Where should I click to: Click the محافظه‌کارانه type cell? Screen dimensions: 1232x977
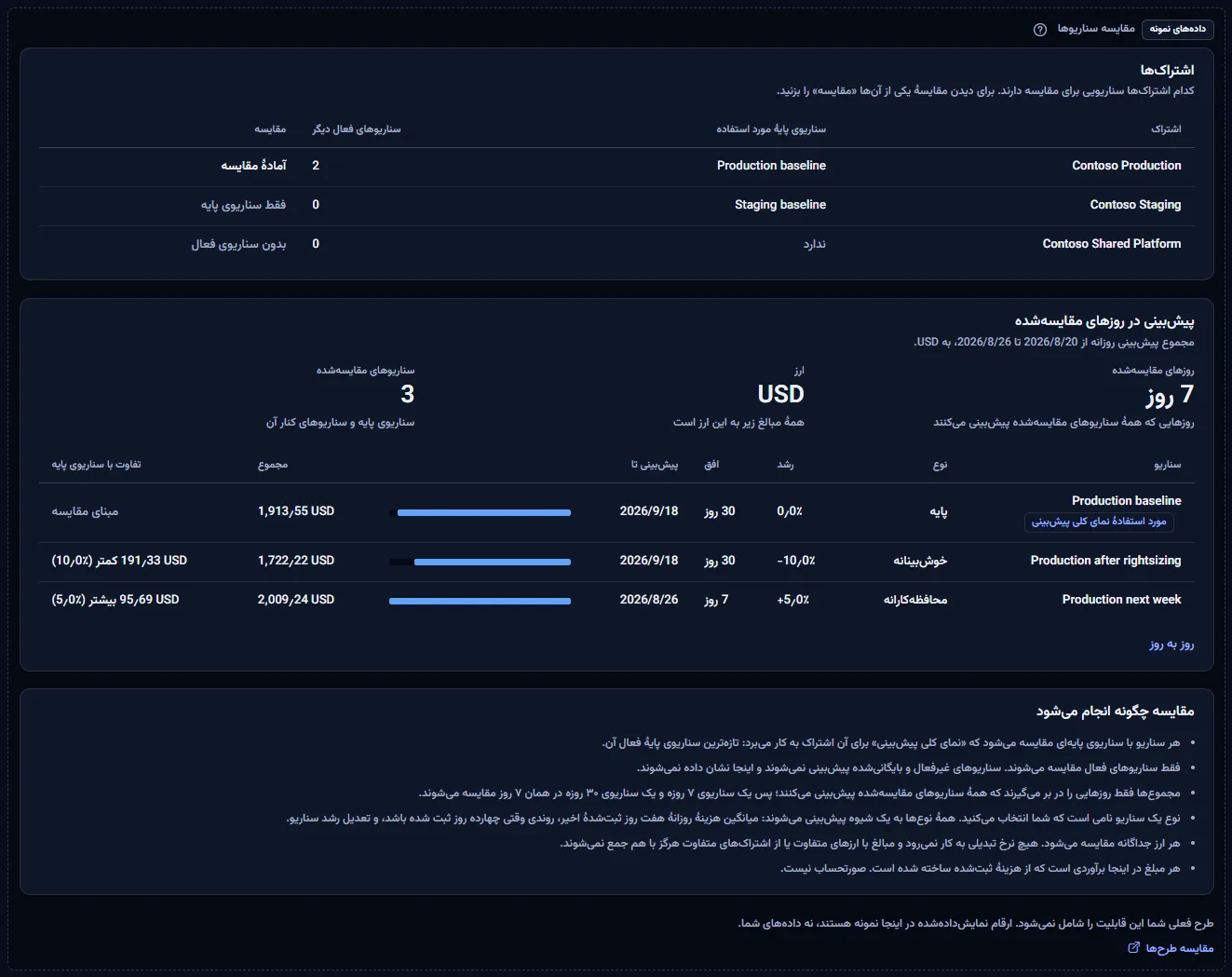915,600
